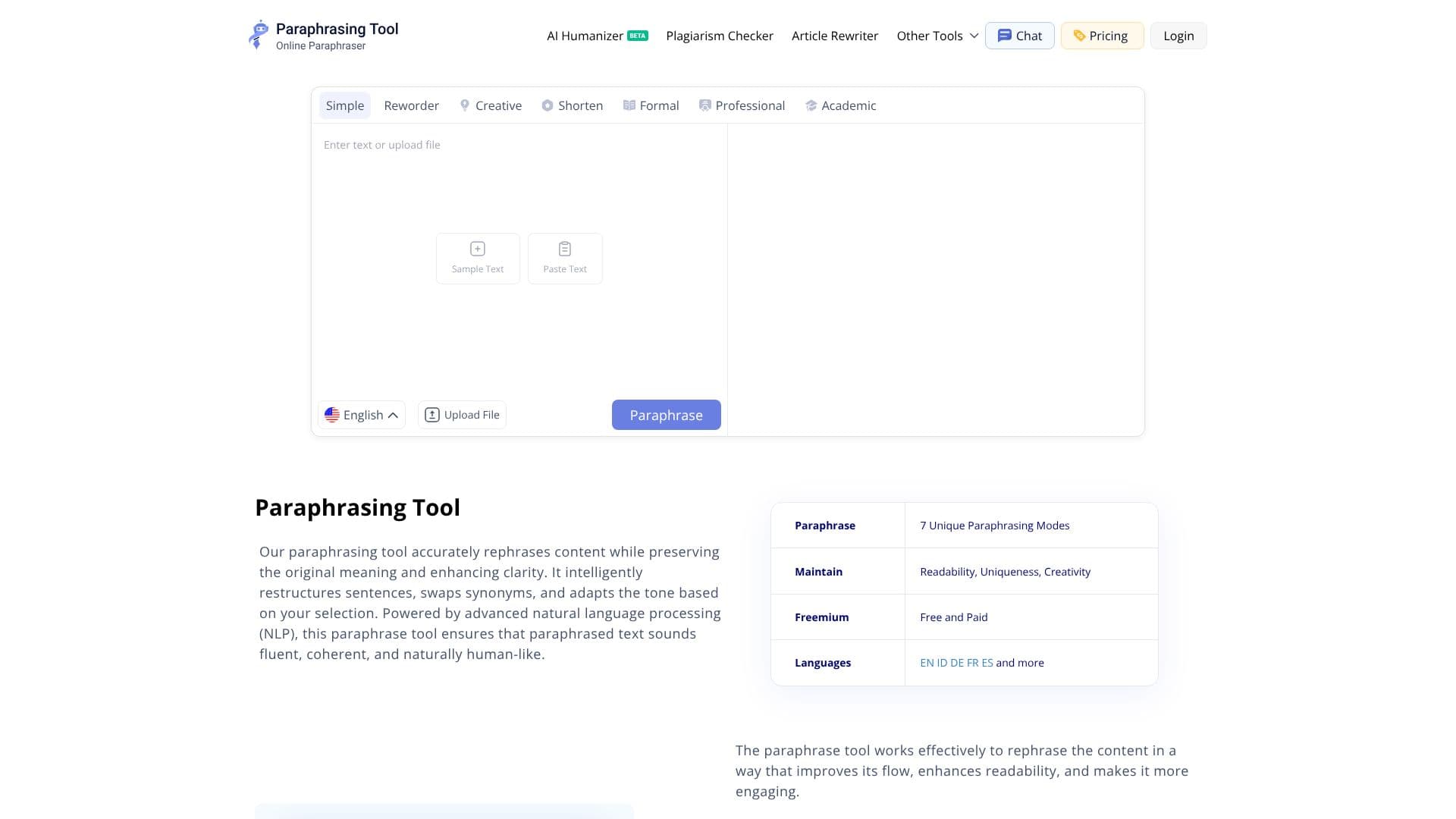The height and width of the screenshot is (819, 1456).
Task: Go to Plagiarism Checker
Action: click(x=720, y=36)
